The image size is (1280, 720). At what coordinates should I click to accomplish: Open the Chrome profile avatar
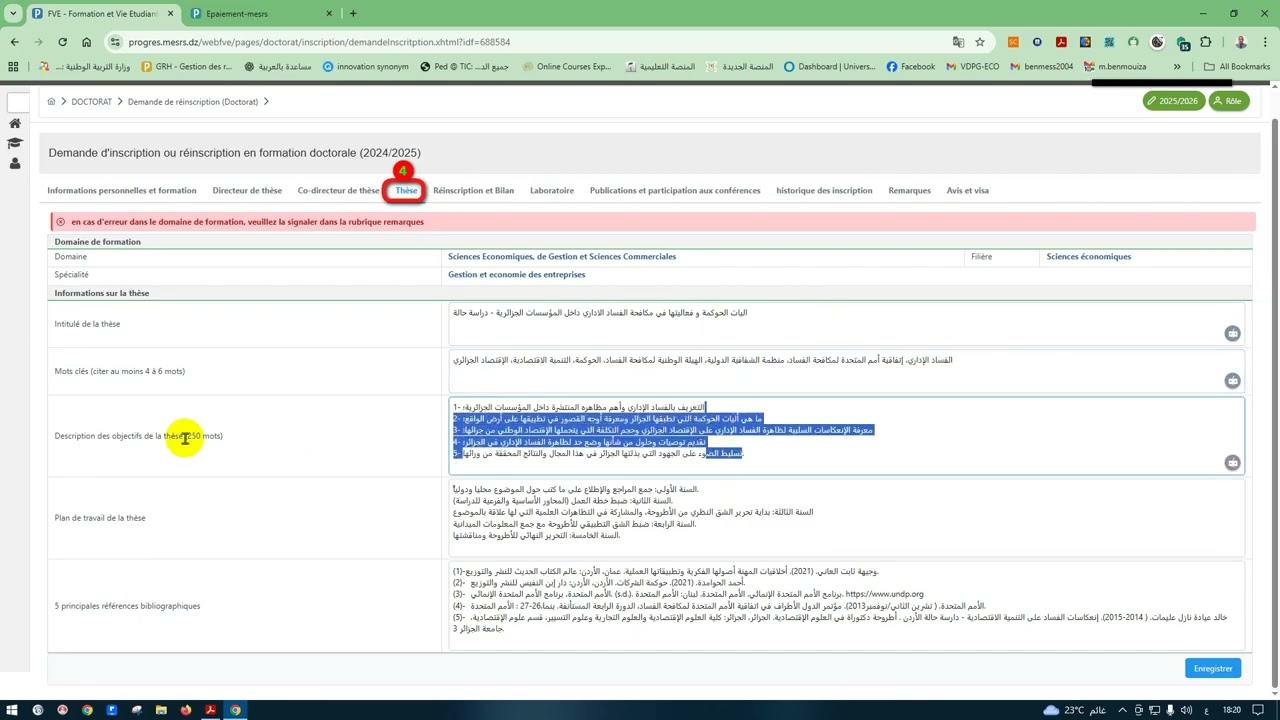[x=1241, y=42]
